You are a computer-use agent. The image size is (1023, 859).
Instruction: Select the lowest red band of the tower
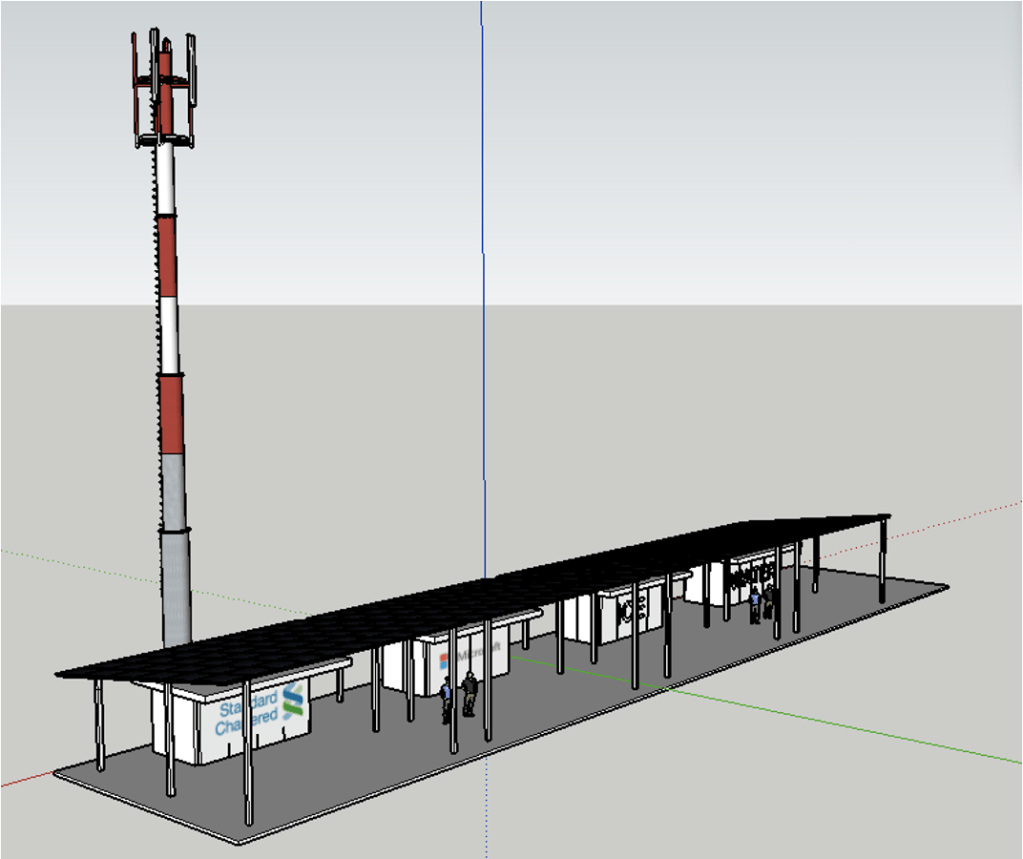pyautogui.click(x=172, y=412)
